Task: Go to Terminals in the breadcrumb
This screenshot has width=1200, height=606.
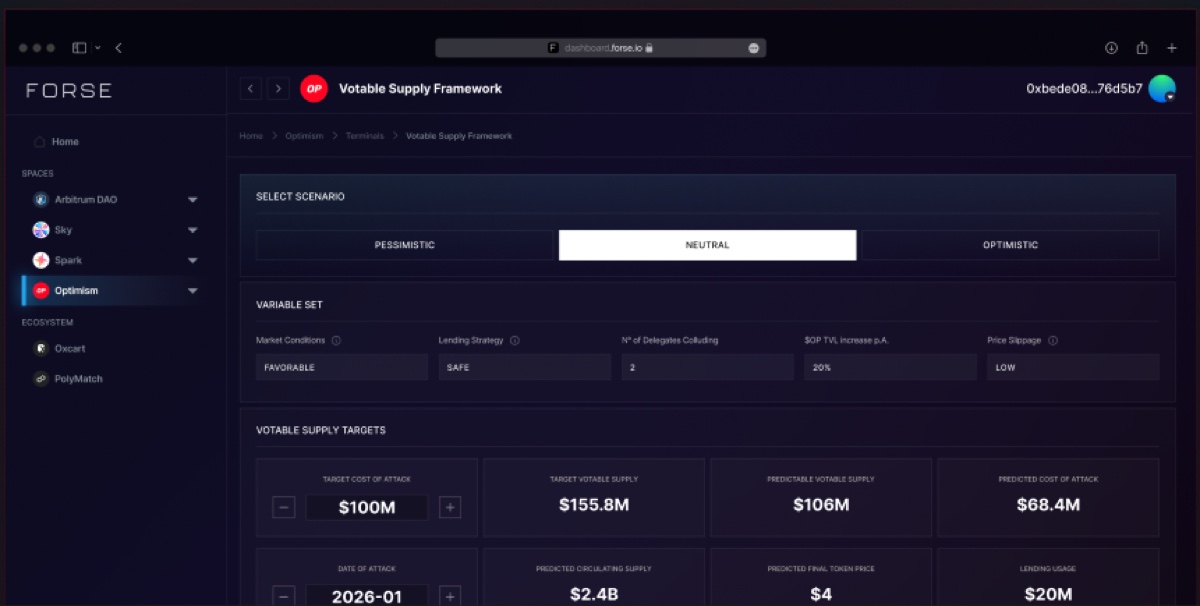Action: [x=365, y=136]
